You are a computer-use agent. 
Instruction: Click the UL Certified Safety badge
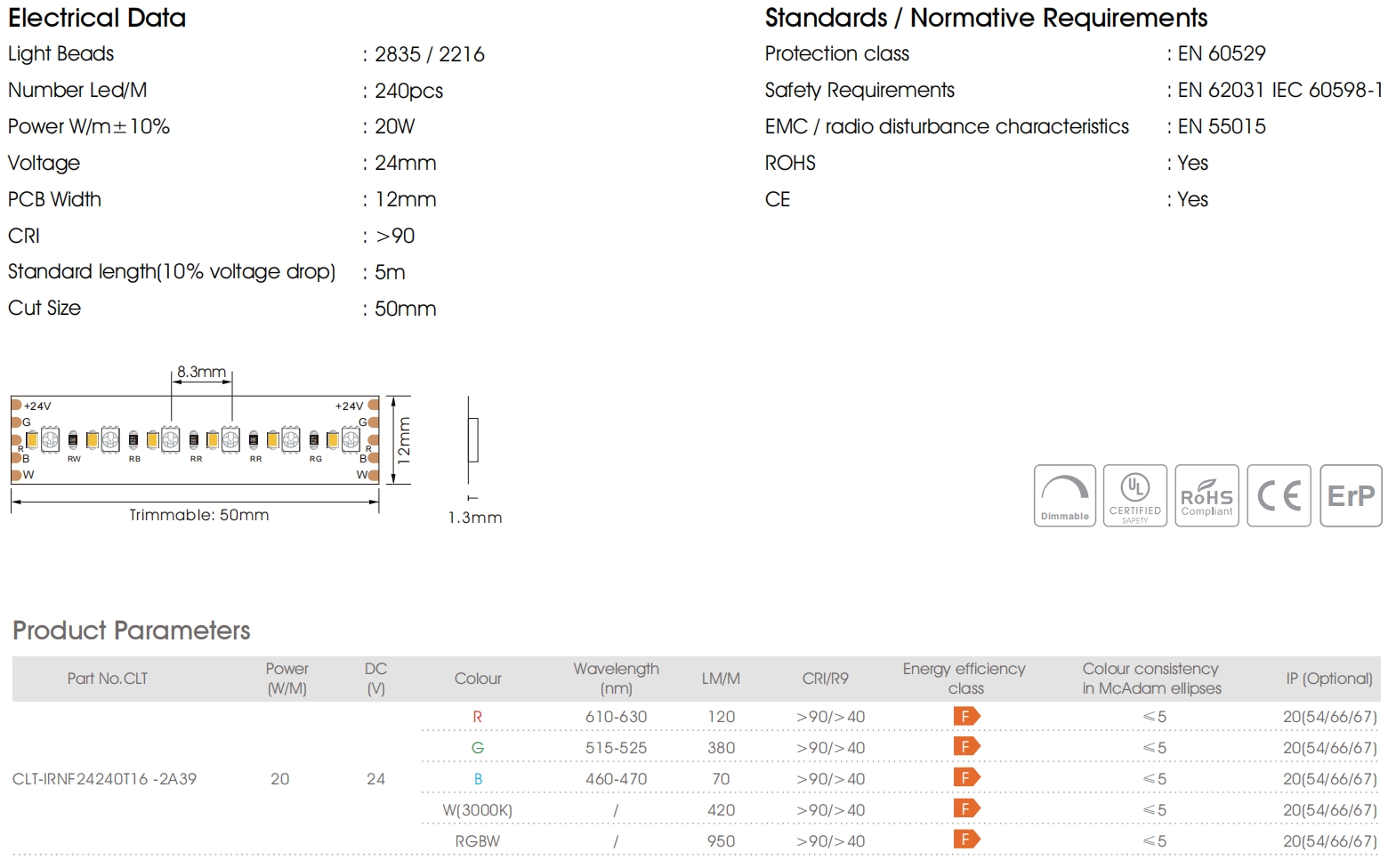[x=1134, y=495]
